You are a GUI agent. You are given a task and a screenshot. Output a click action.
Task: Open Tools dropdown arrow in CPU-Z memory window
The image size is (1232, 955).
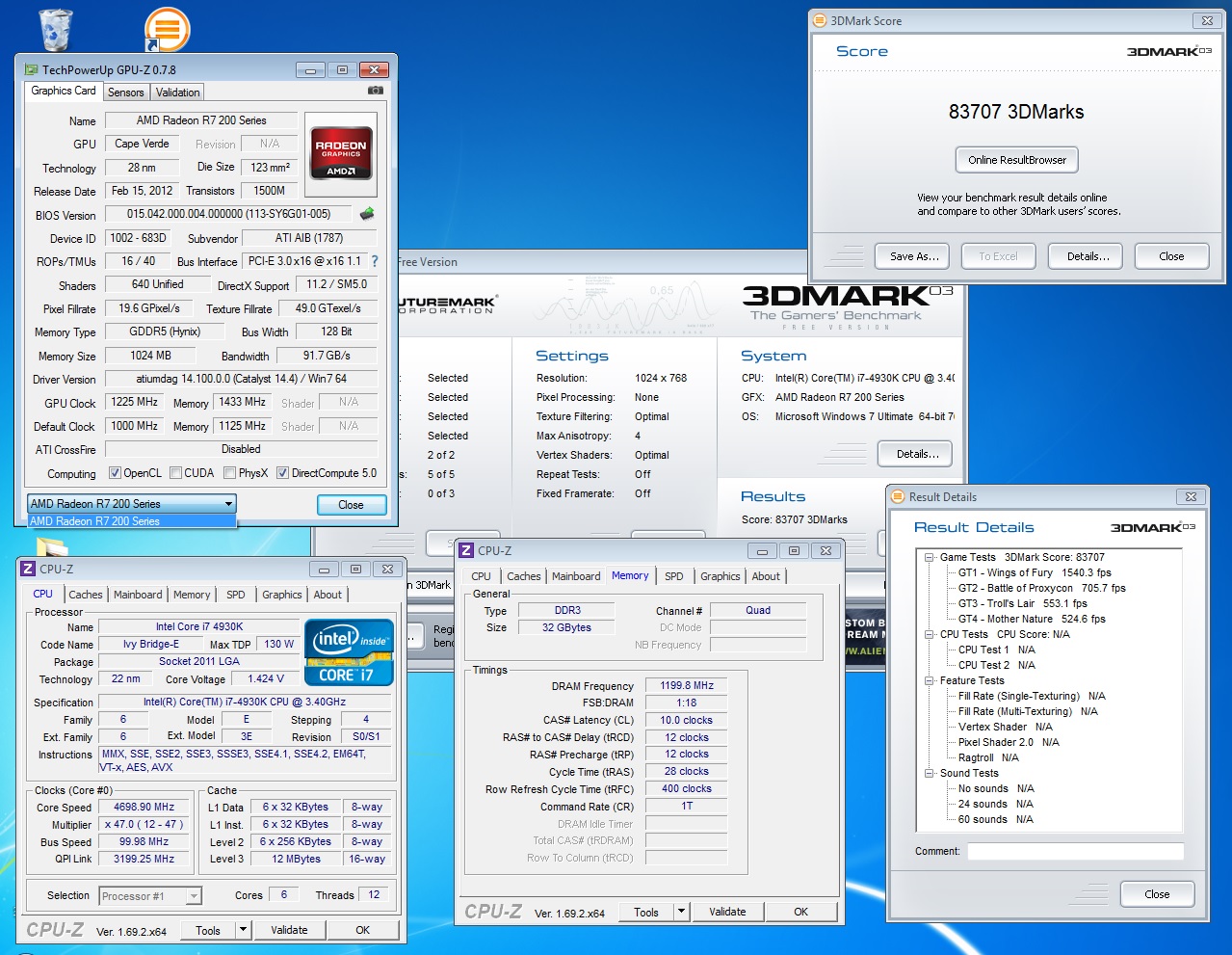click(681, 912)
